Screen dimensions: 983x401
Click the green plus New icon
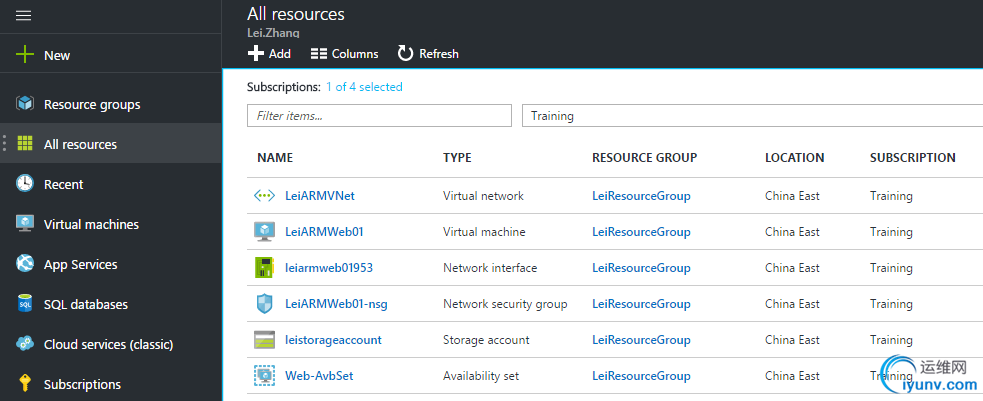[x=24, y=55]
